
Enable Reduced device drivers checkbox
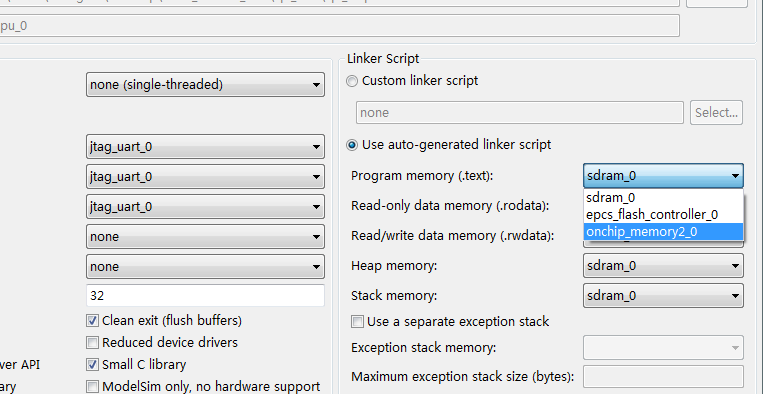pos(92,342)
